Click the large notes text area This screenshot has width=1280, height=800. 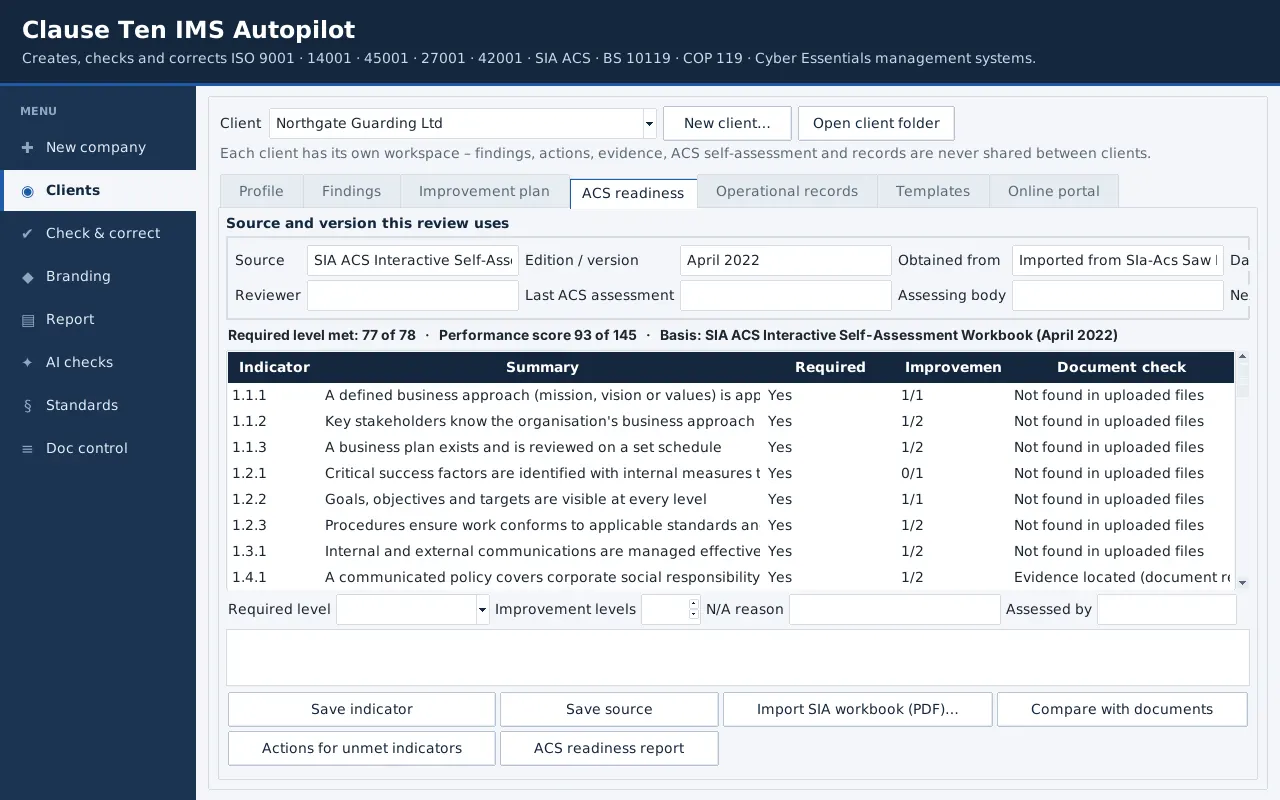point(738,657)
